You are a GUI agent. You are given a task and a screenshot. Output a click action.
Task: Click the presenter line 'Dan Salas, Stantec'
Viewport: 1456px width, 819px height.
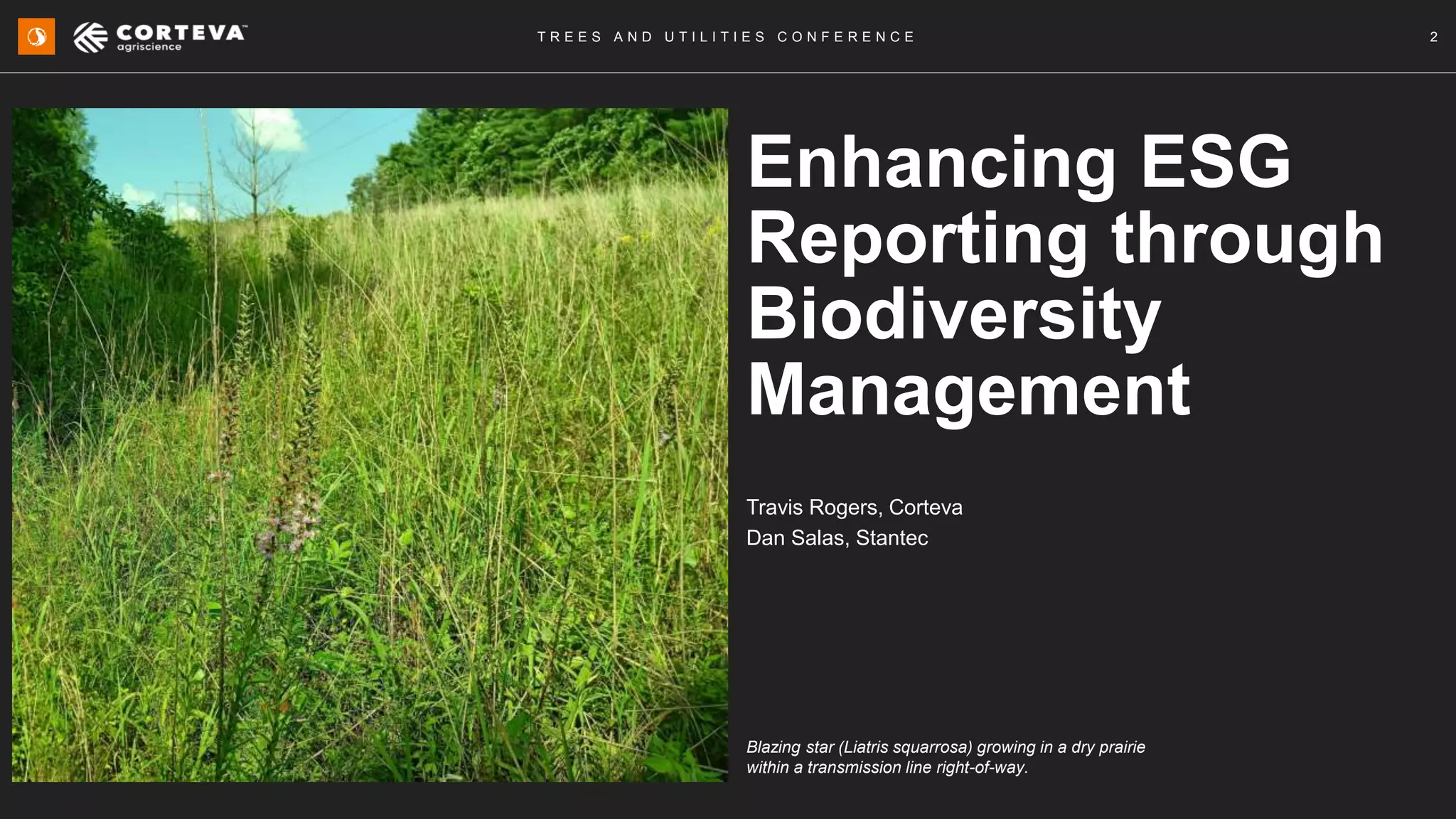(837, 538)
